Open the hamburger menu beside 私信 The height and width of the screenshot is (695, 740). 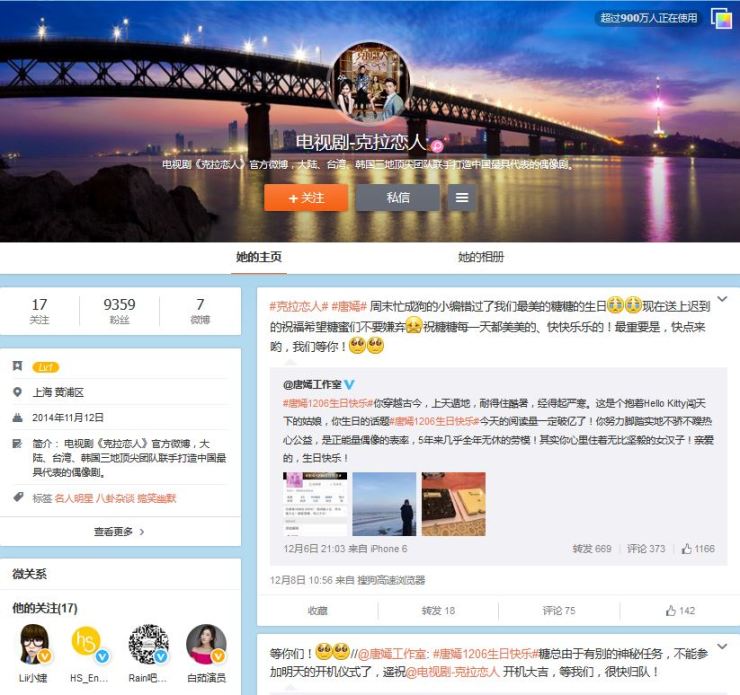(x=461, y=198)
